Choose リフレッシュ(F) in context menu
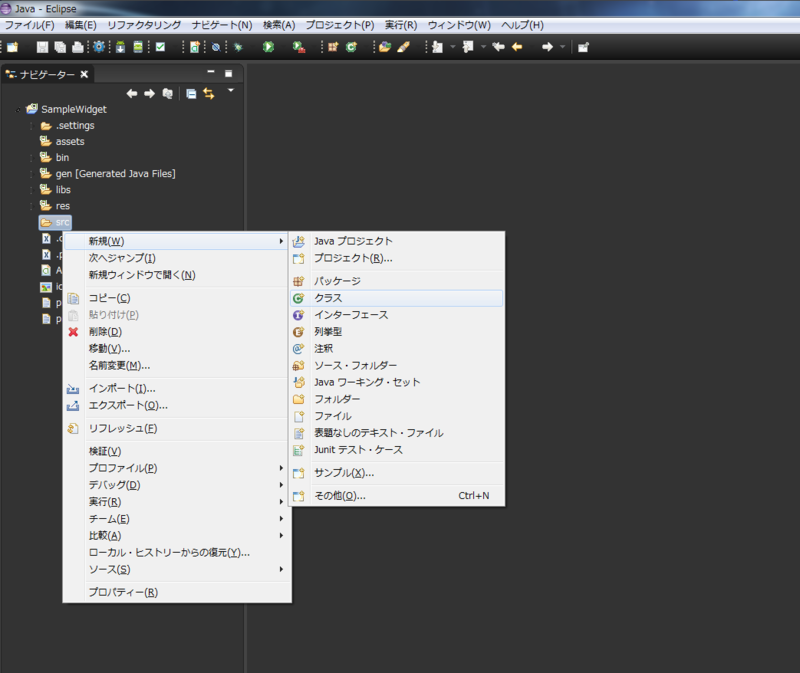 [177, 429]
